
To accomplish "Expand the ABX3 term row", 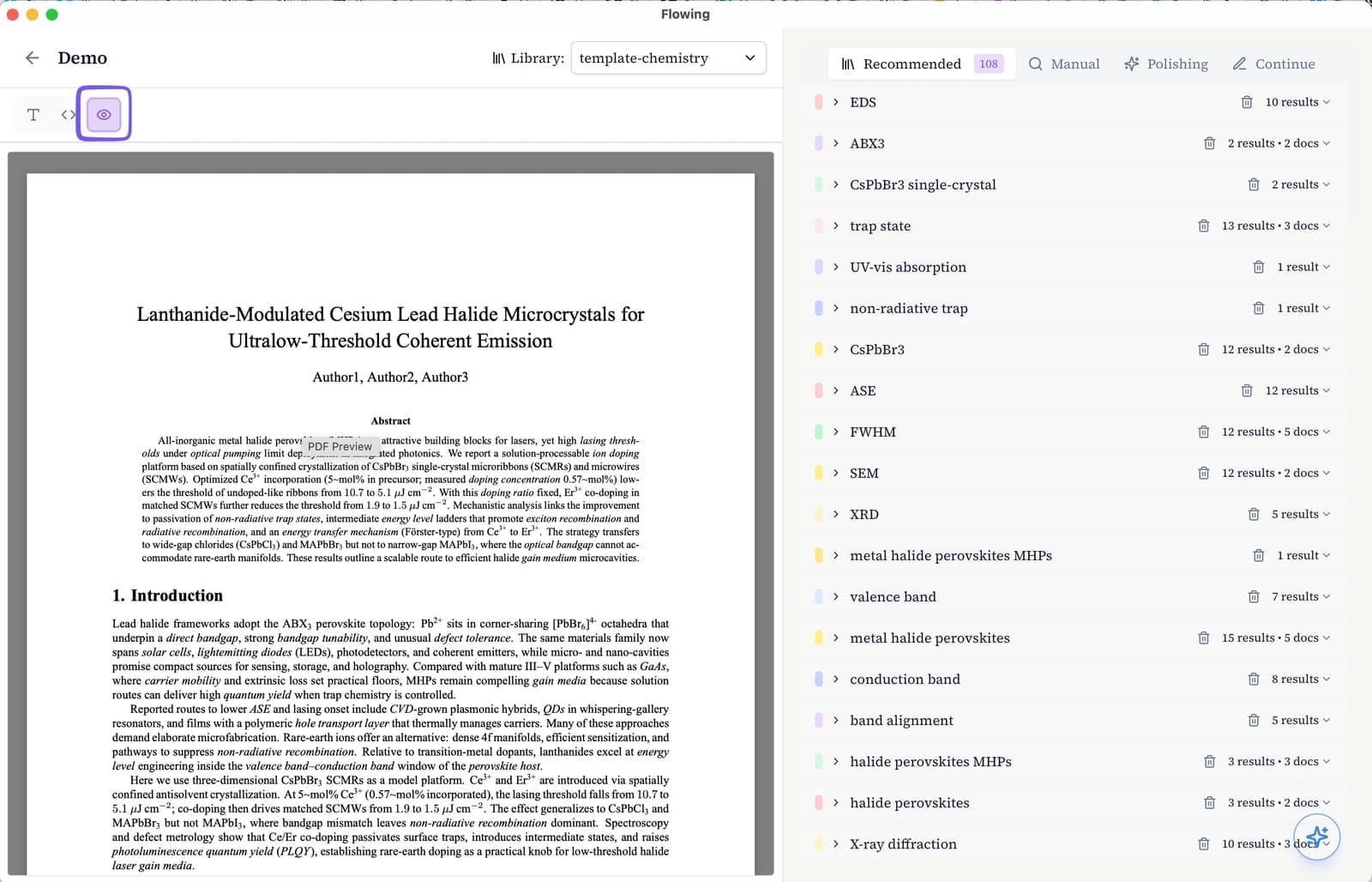I will 835,143.
